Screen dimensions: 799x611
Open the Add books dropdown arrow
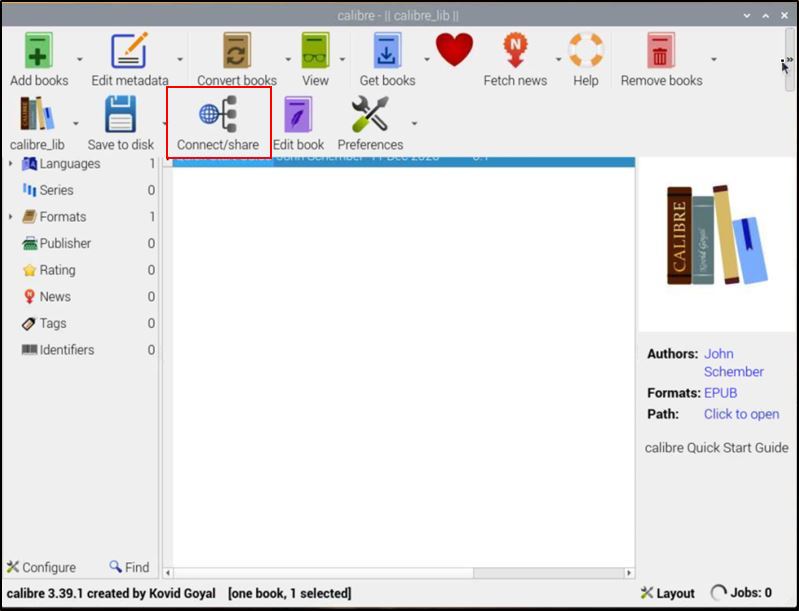79,60
